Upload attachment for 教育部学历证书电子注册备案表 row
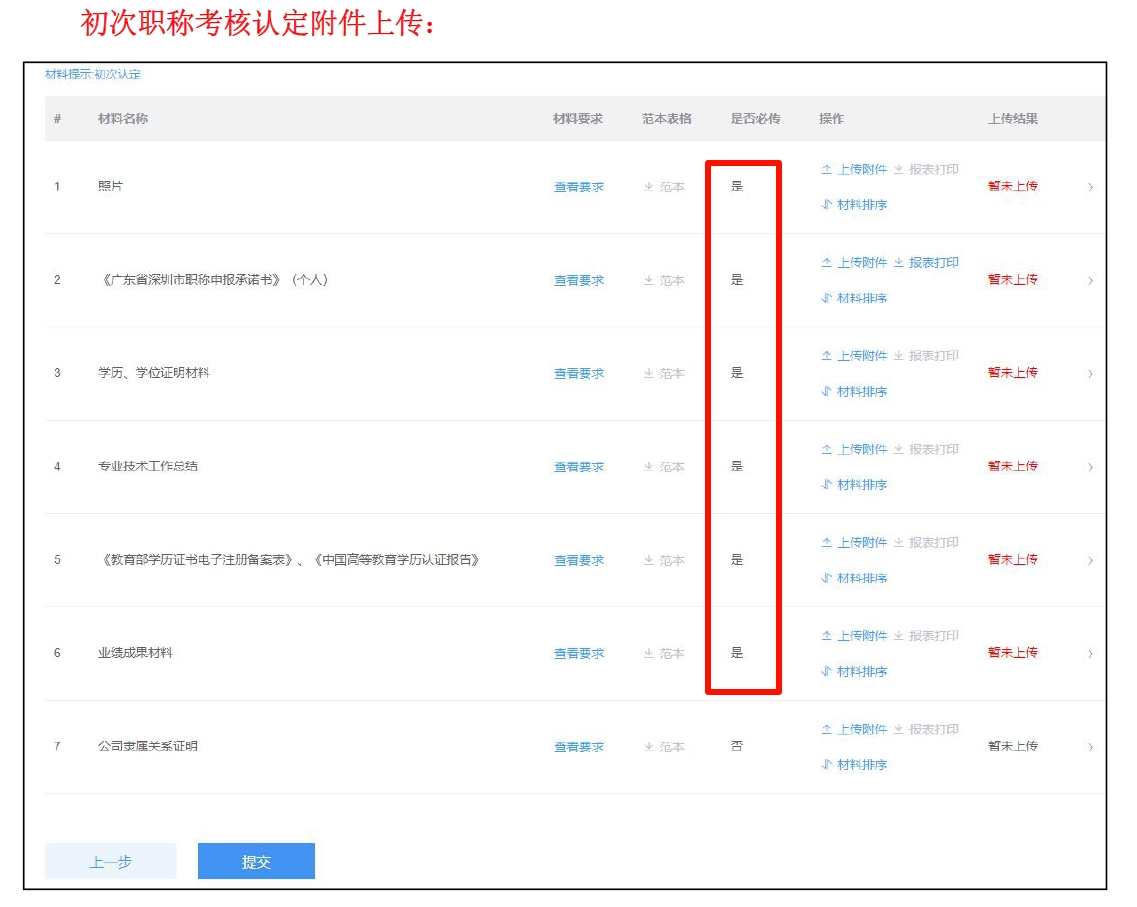1137x907 pixels. point(854,543)
